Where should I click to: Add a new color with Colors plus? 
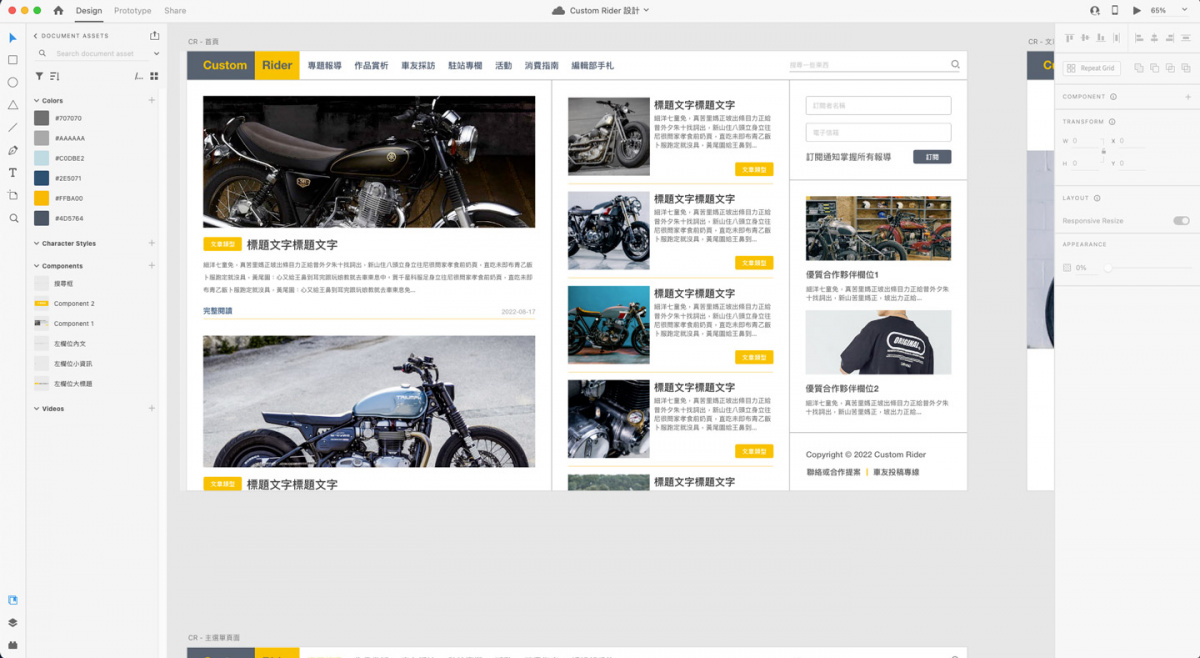[x=152, y=100]
